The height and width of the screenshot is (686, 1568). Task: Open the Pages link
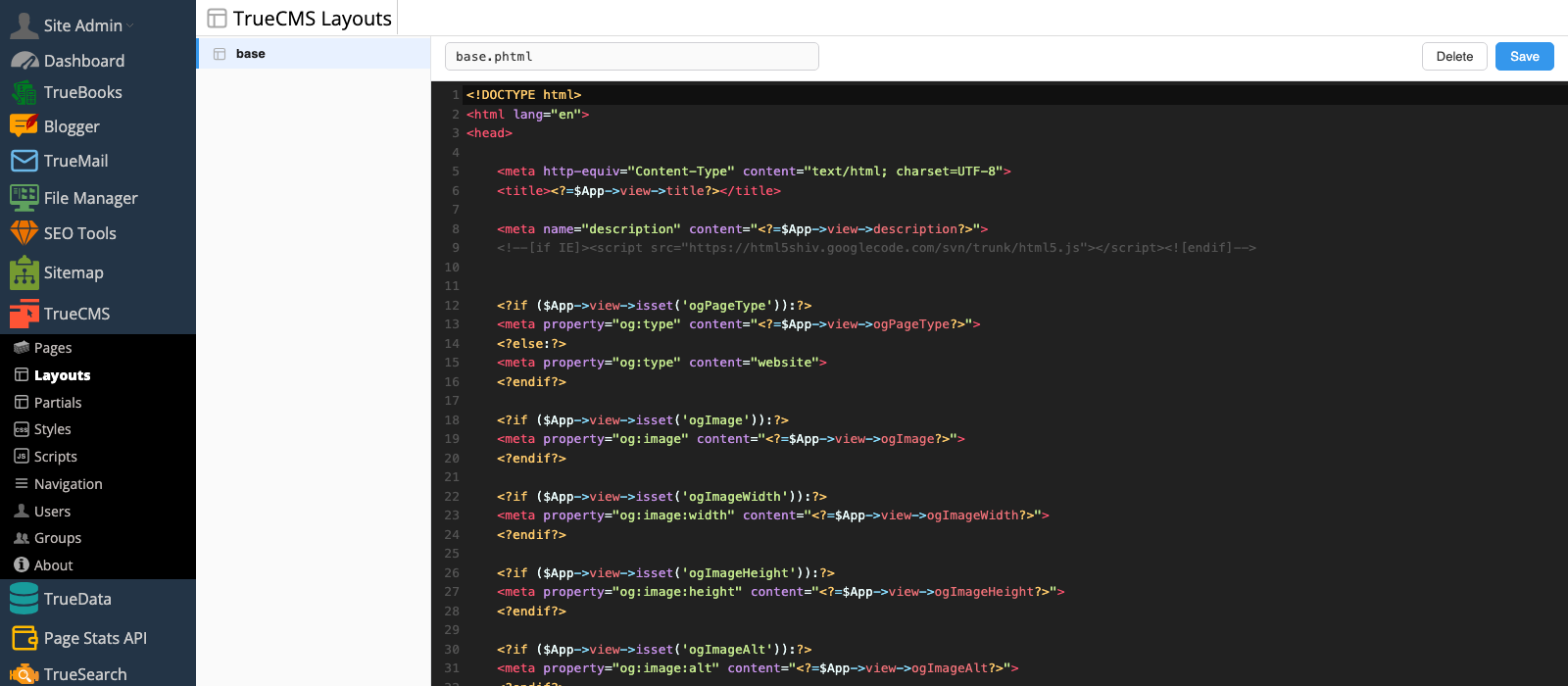point(53,348)
